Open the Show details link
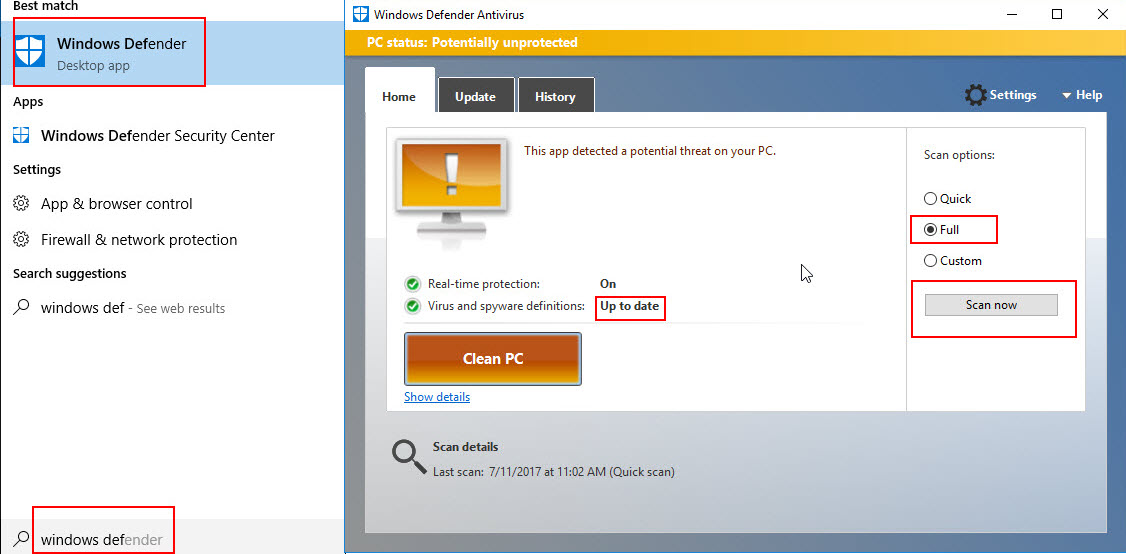 [x=437, y=397]
